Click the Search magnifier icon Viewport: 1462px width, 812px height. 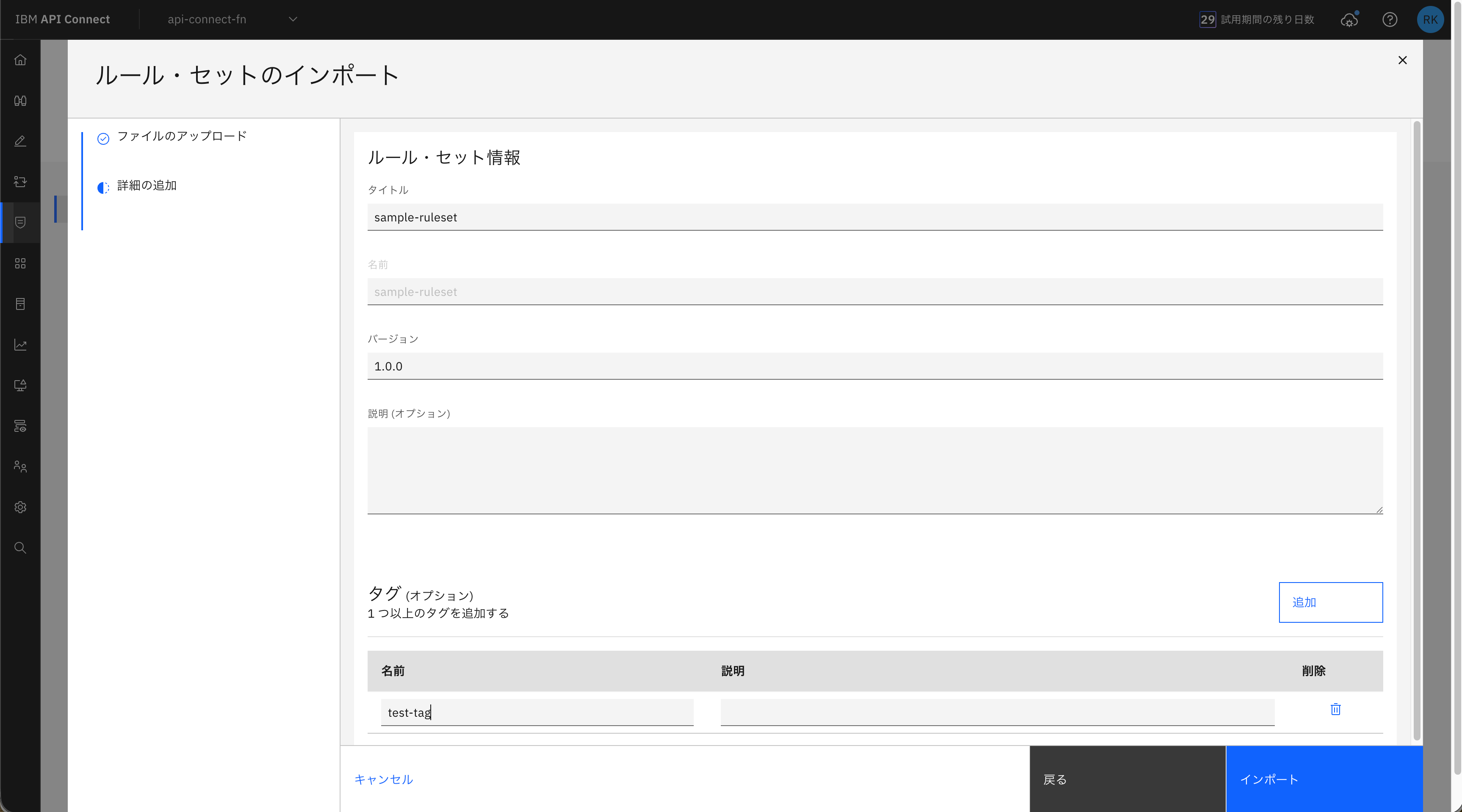(20, 547)
